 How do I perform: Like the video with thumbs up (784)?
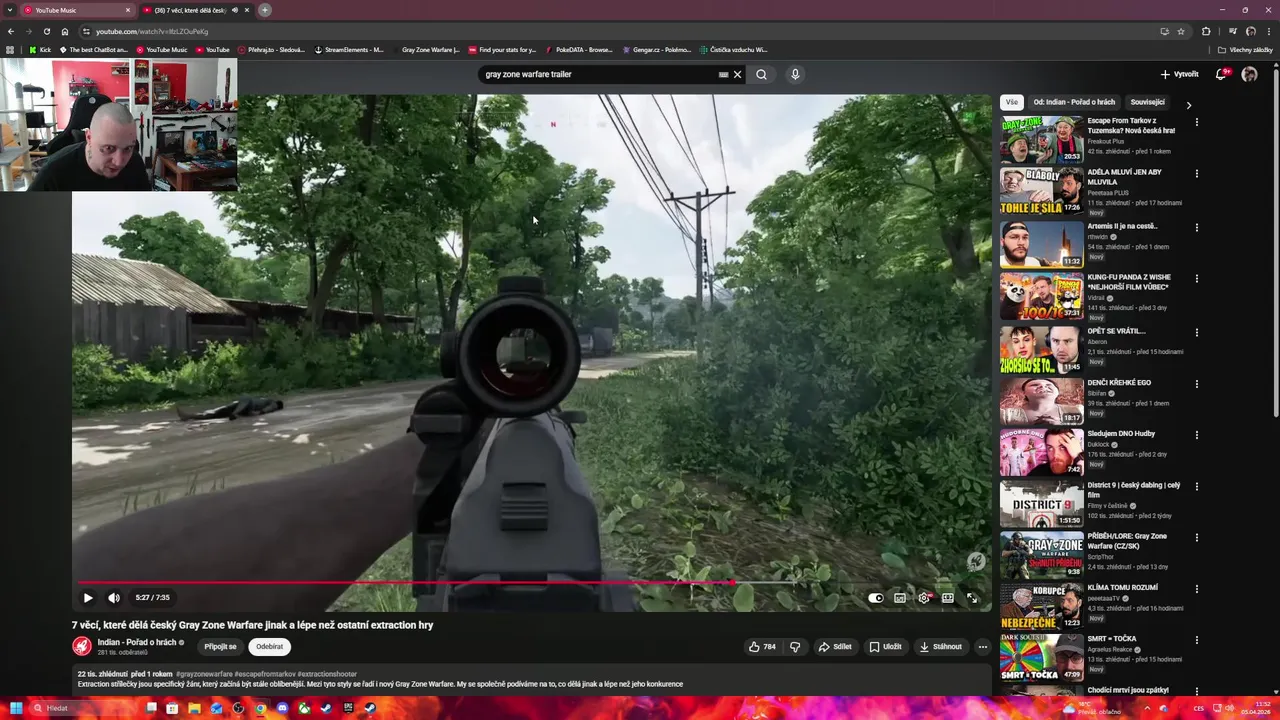(x=762, y=647)
